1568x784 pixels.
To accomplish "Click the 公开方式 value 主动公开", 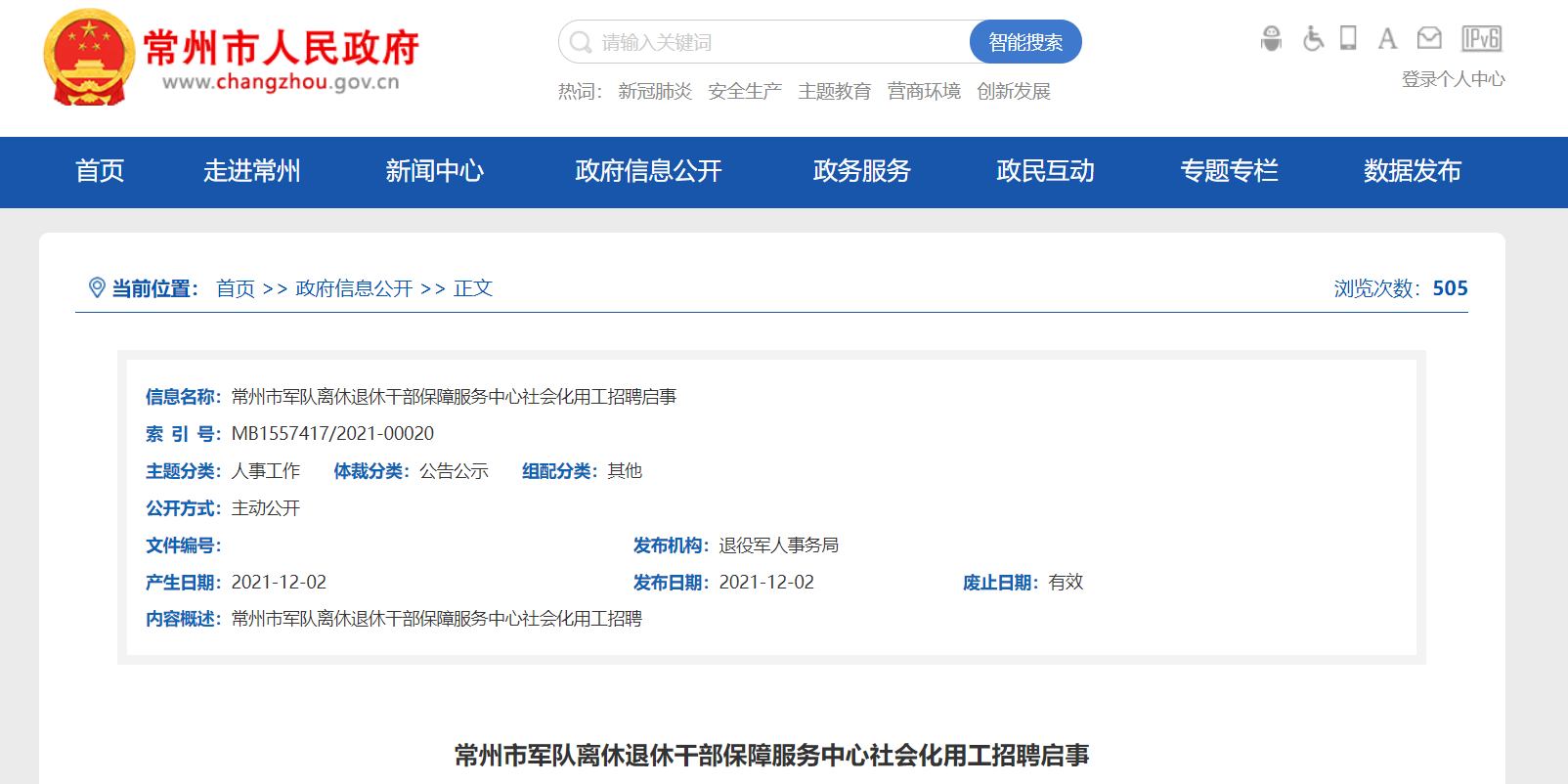I will tap(266, 508).
